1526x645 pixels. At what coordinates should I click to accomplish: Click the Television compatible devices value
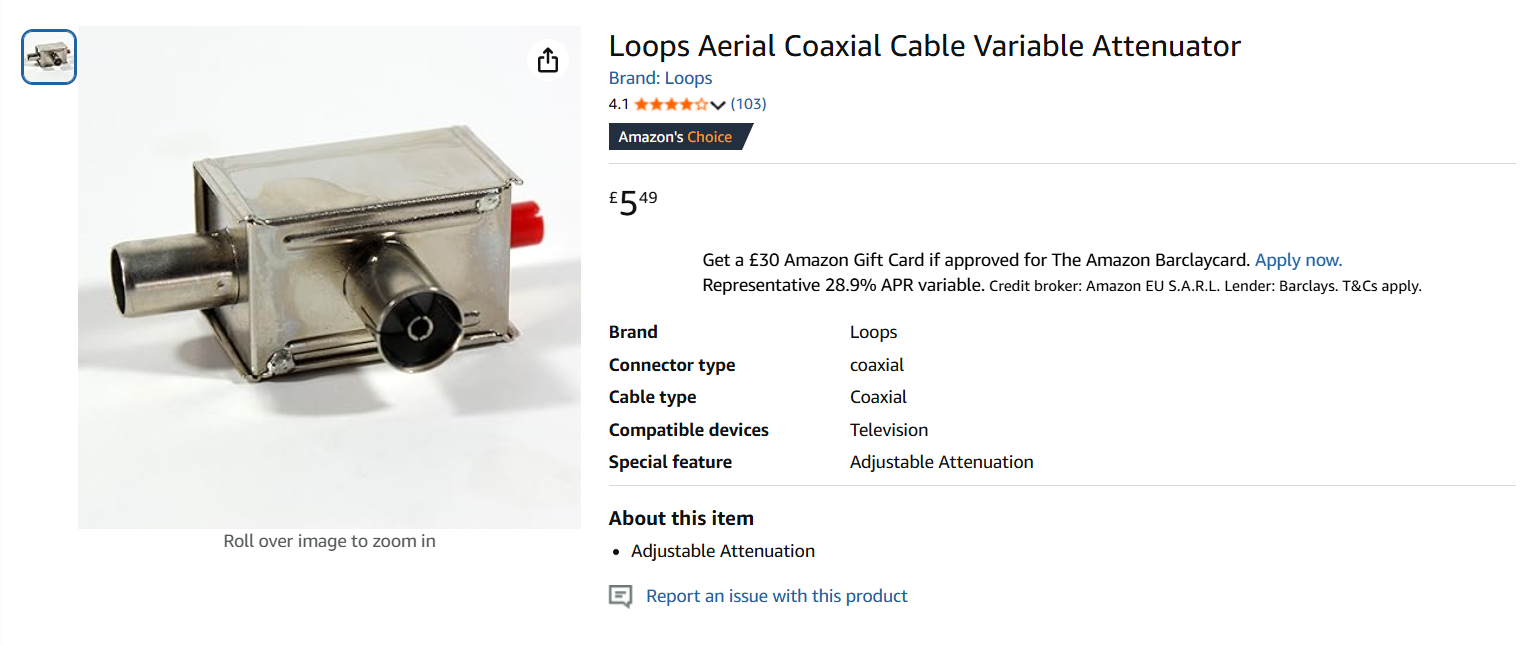click(x=888, y=430)
